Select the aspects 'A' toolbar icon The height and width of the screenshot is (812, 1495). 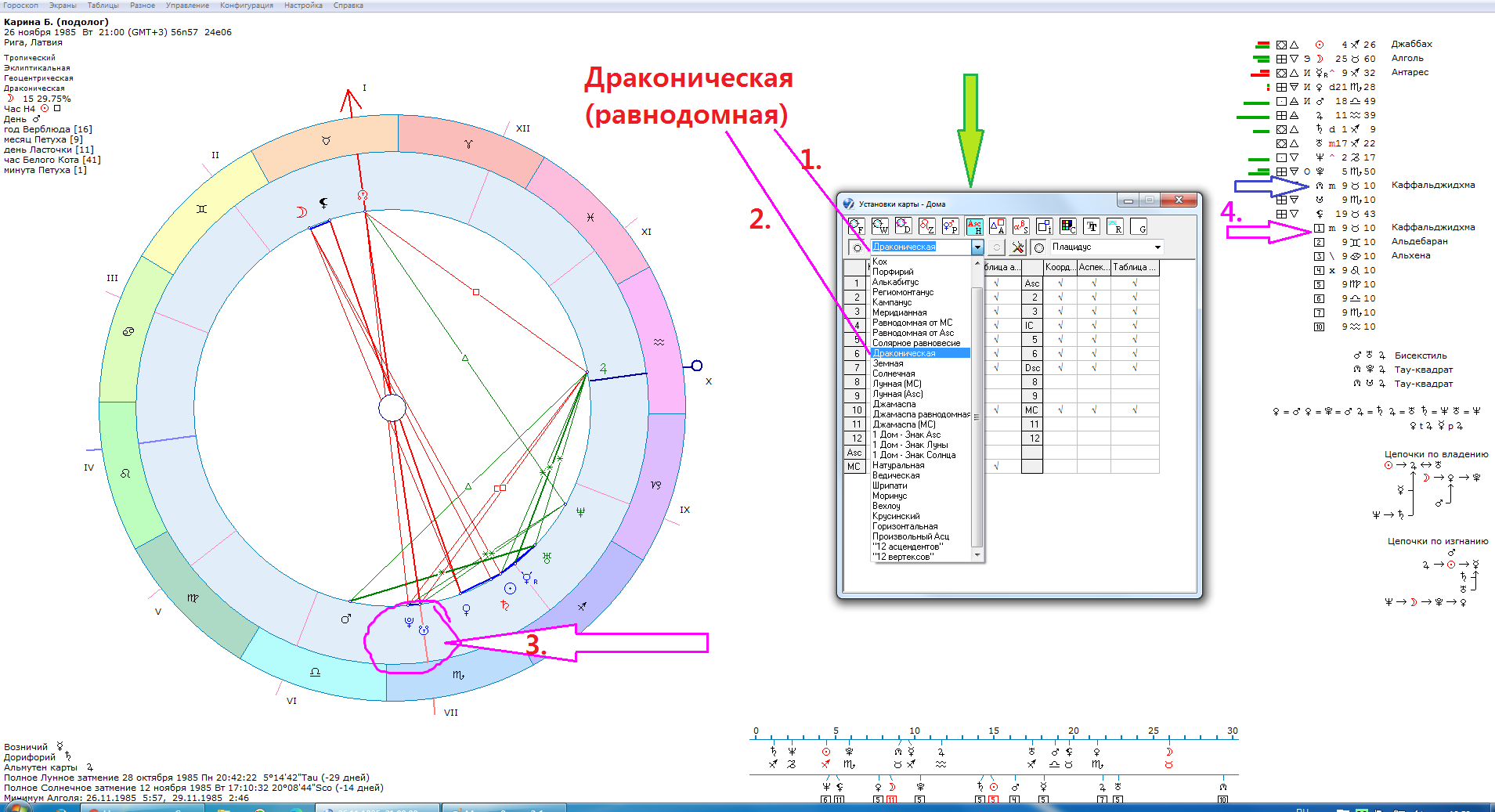(997, 227)
